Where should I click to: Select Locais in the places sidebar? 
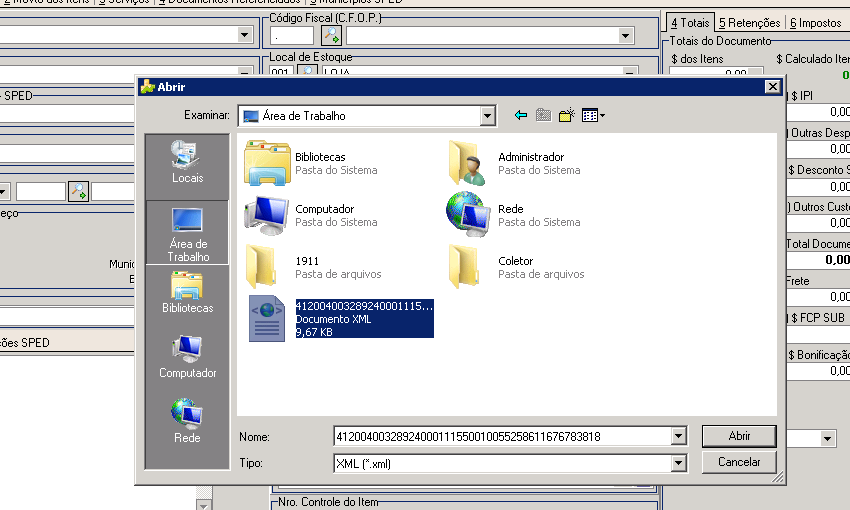187,162
